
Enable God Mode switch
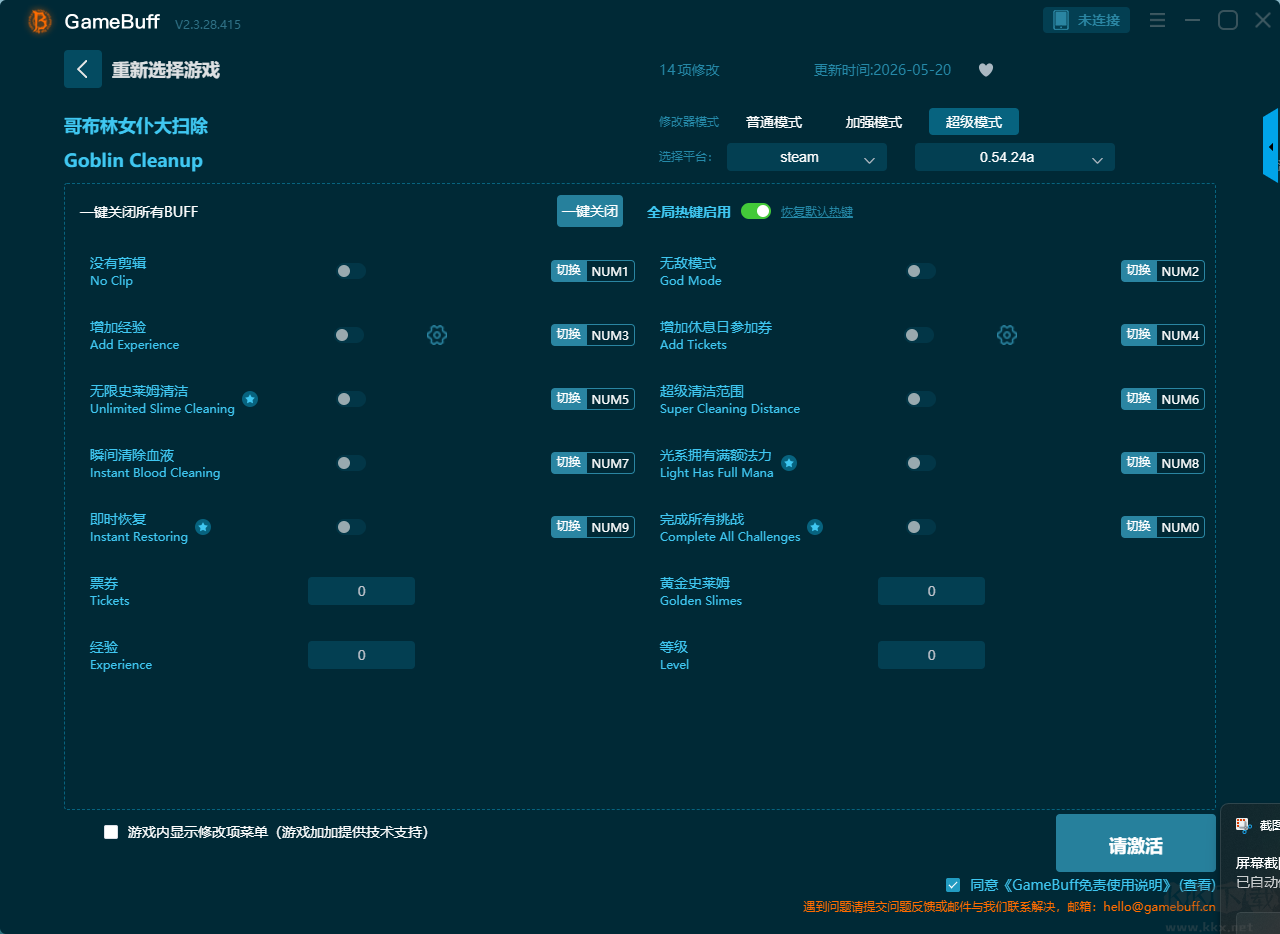point(920,271)
